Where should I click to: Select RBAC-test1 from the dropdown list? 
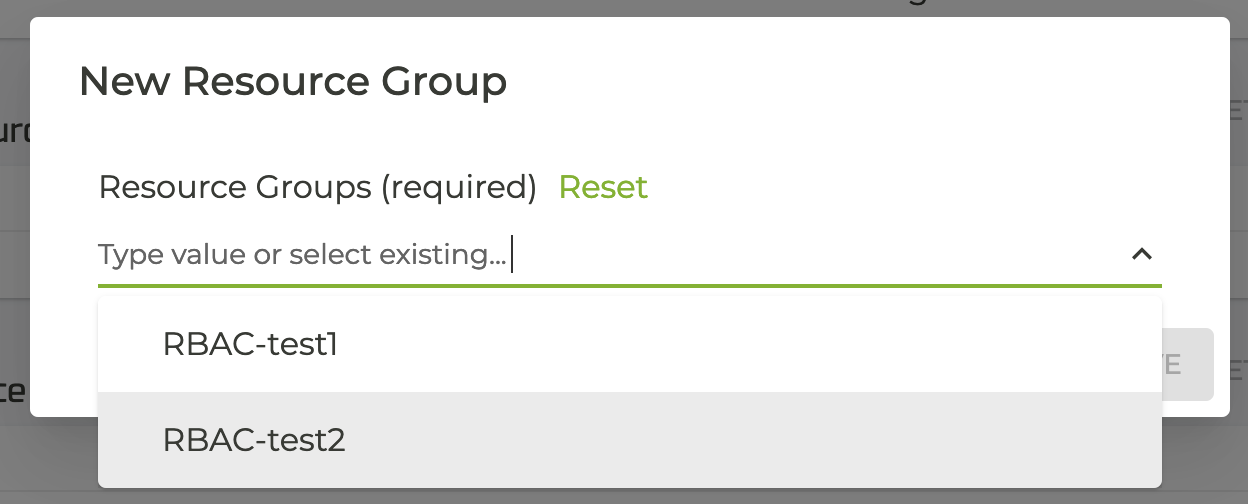click(250, 344)
